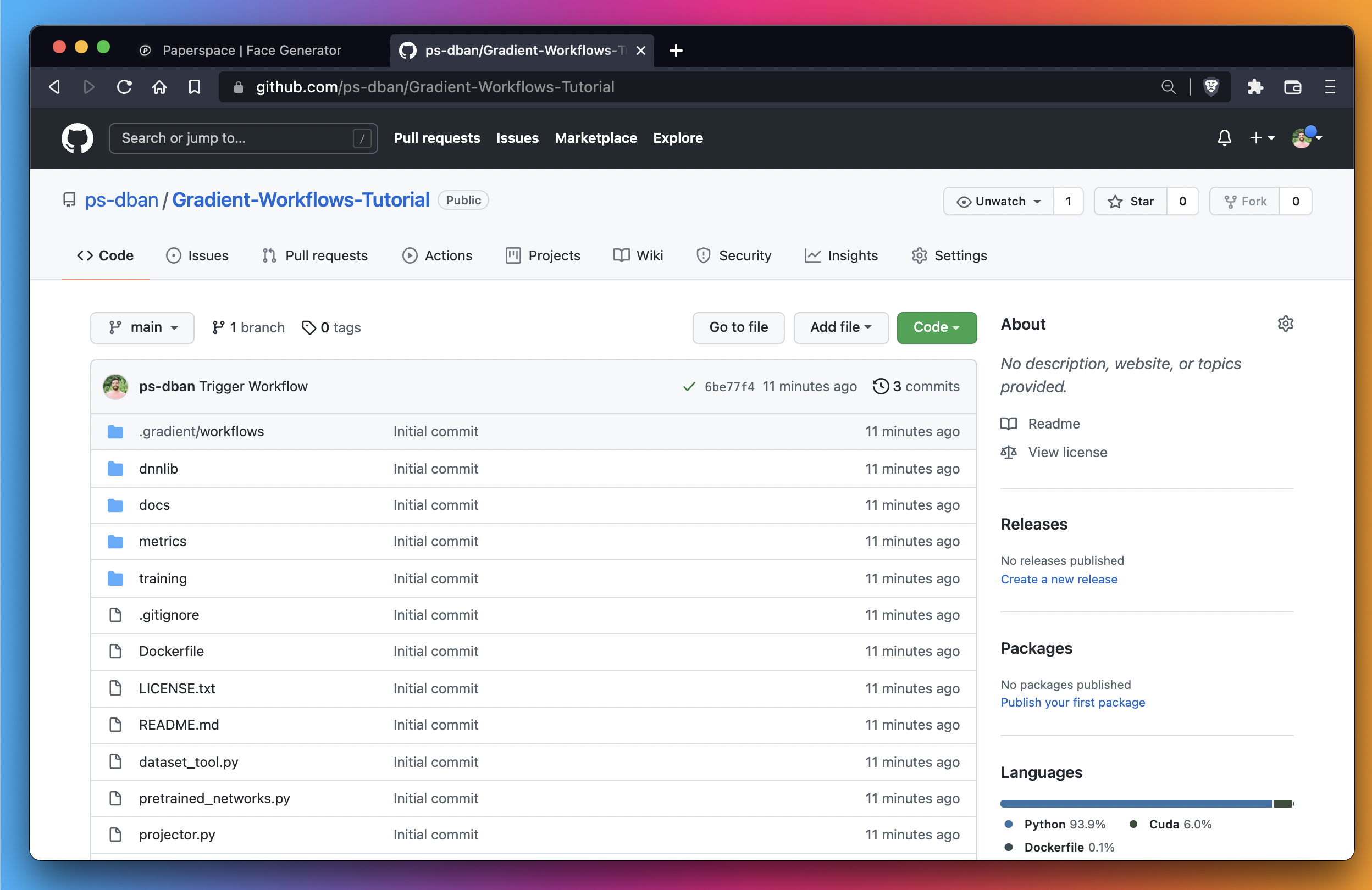
Task: Open the Wiki tab
Action: (638, 255)
